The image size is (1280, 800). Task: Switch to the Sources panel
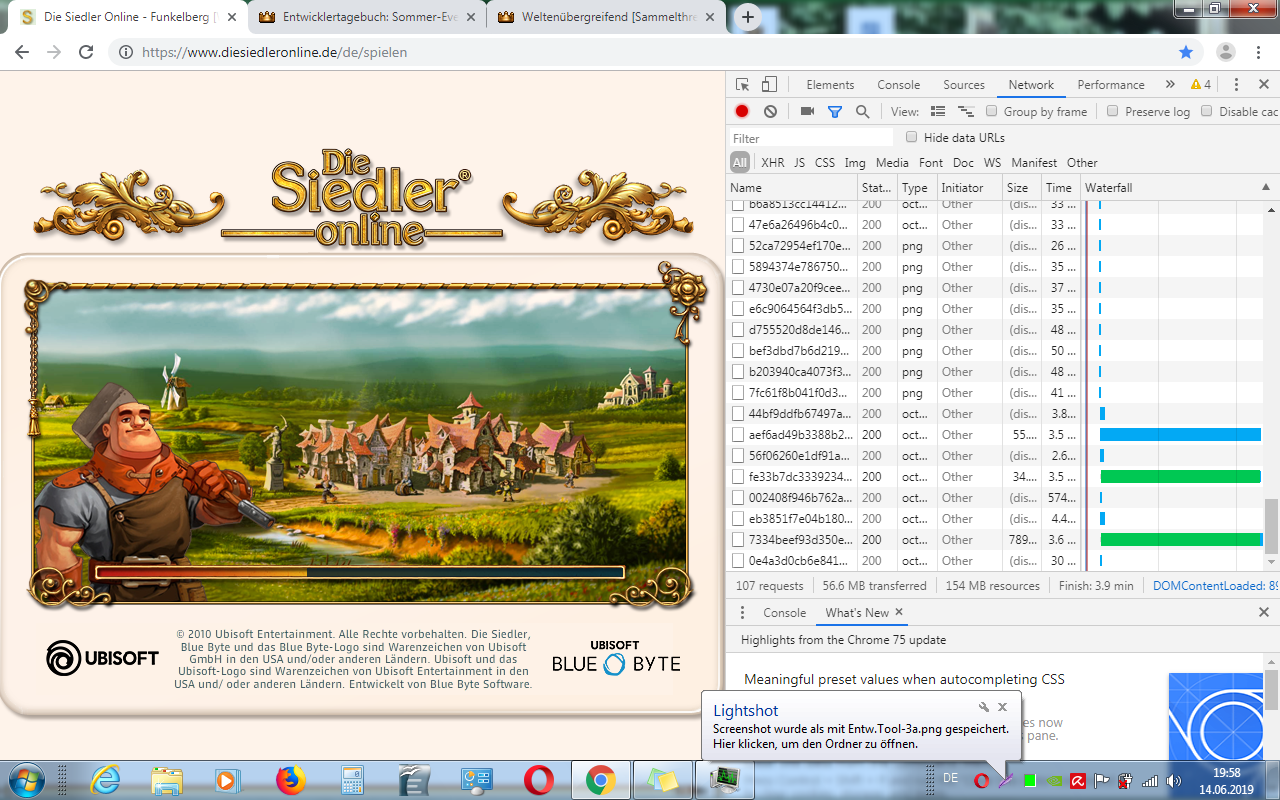[964, 85]
